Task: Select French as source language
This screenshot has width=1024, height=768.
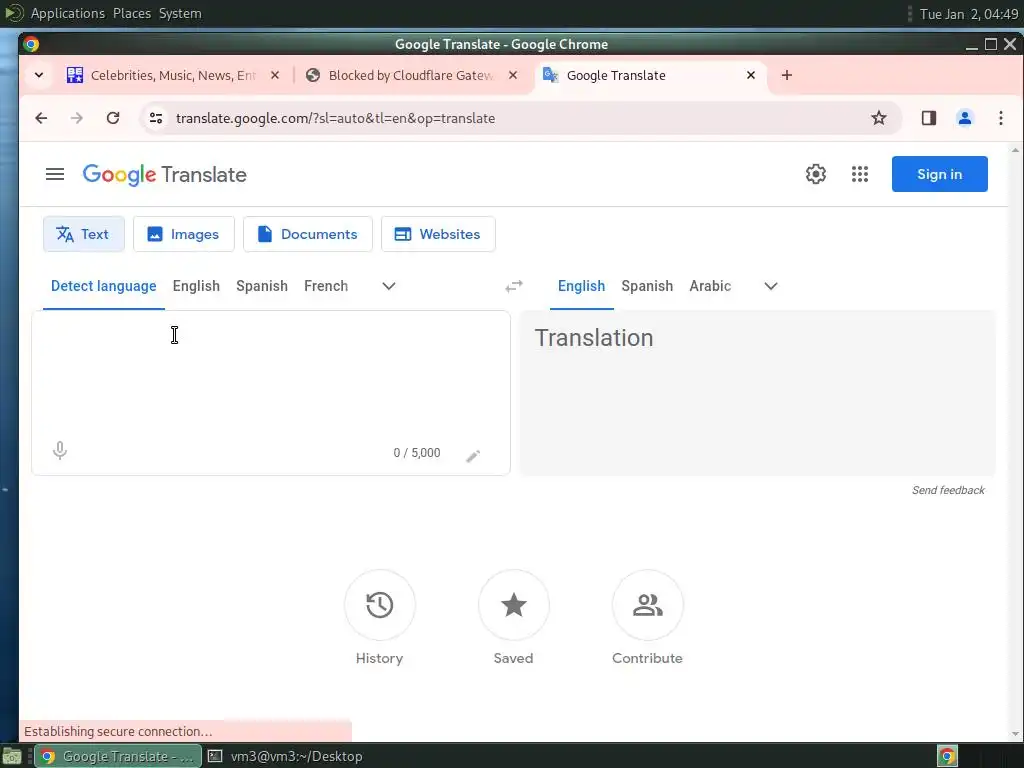Action: pos(326,286)
